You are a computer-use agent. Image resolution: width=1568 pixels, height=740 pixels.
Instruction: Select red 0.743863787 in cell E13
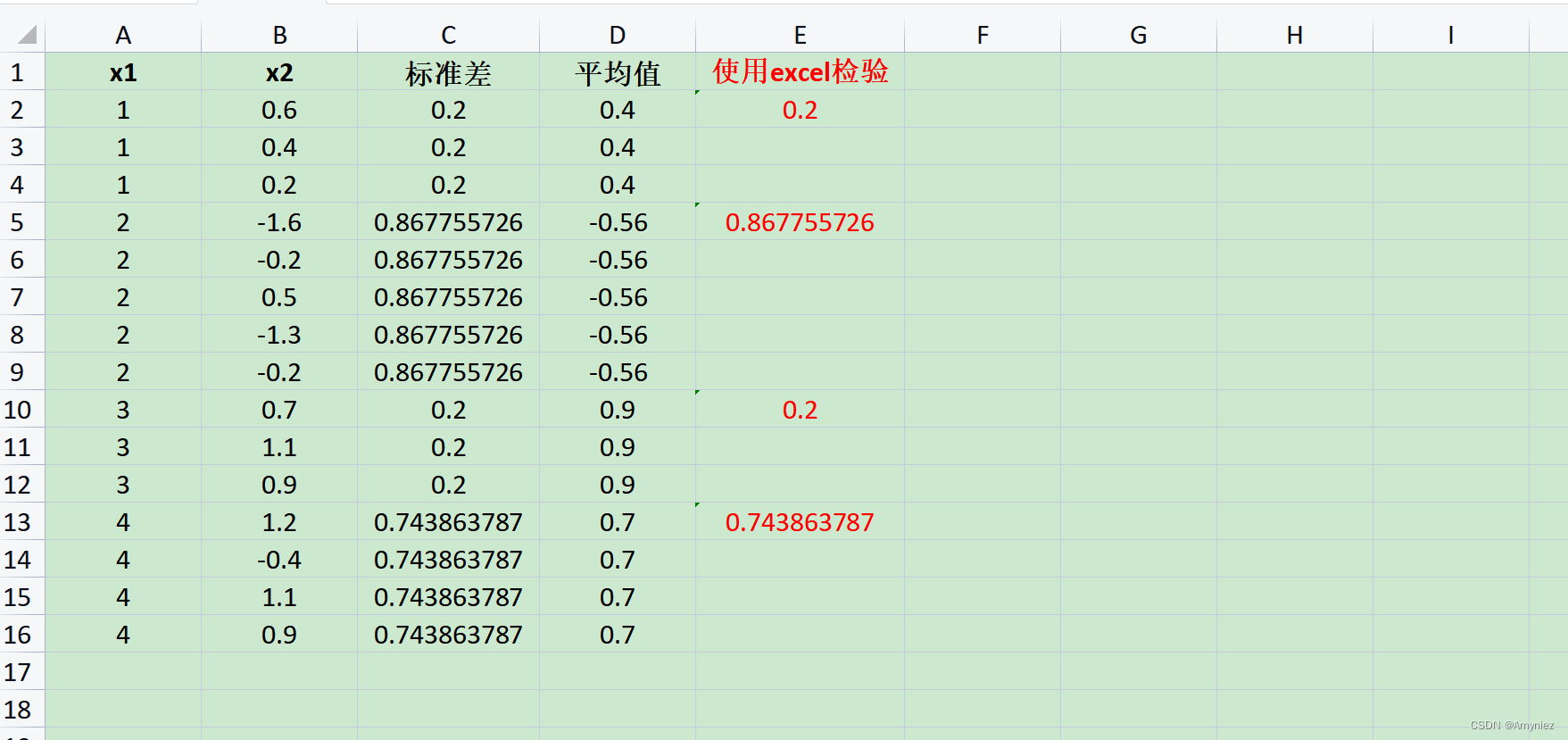coord(800,522)
